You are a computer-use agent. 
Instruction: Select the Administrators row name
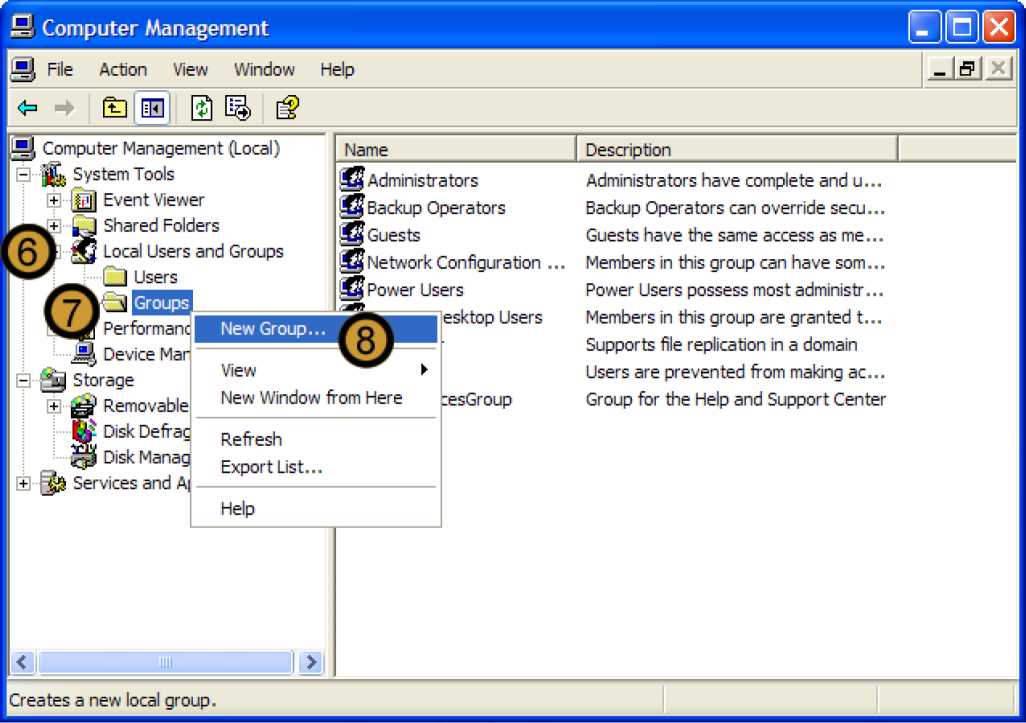[423, 180]
